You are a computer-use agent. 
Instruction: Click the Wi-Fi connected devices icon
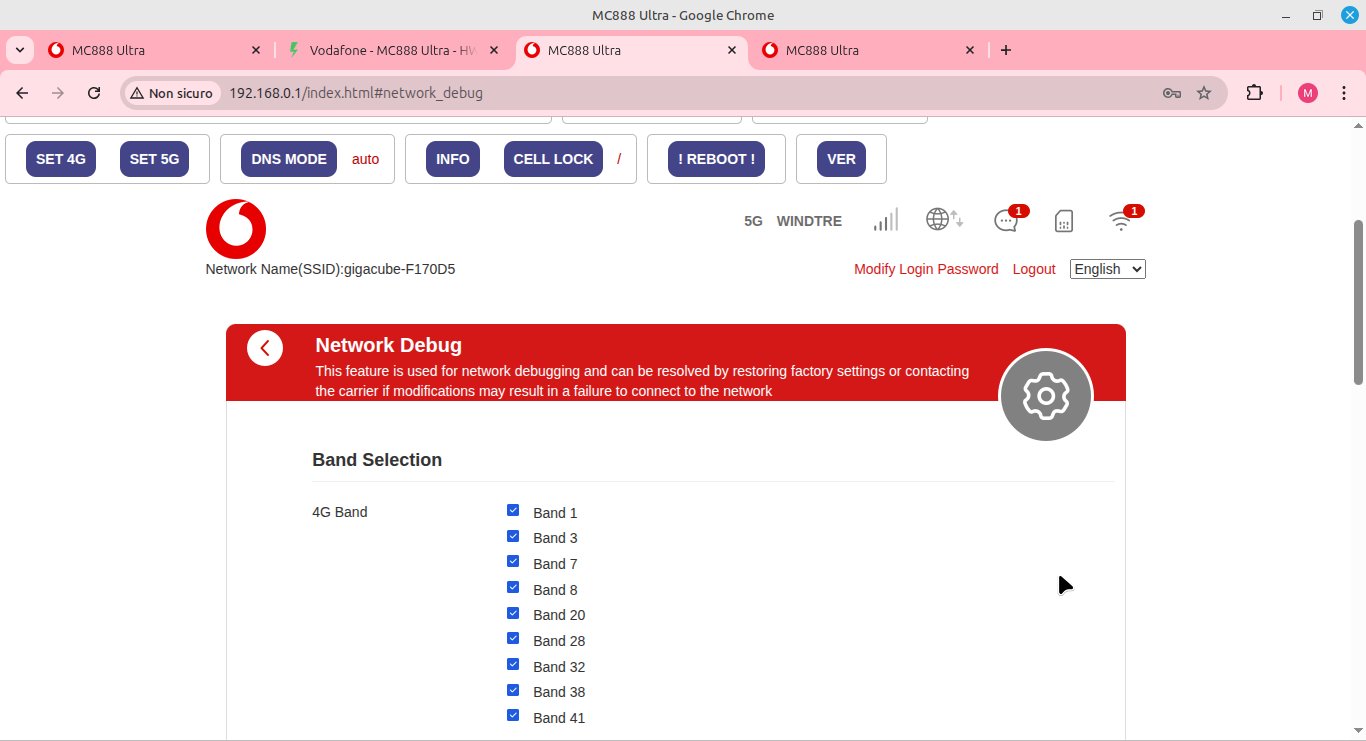(x=1122, y=220)
